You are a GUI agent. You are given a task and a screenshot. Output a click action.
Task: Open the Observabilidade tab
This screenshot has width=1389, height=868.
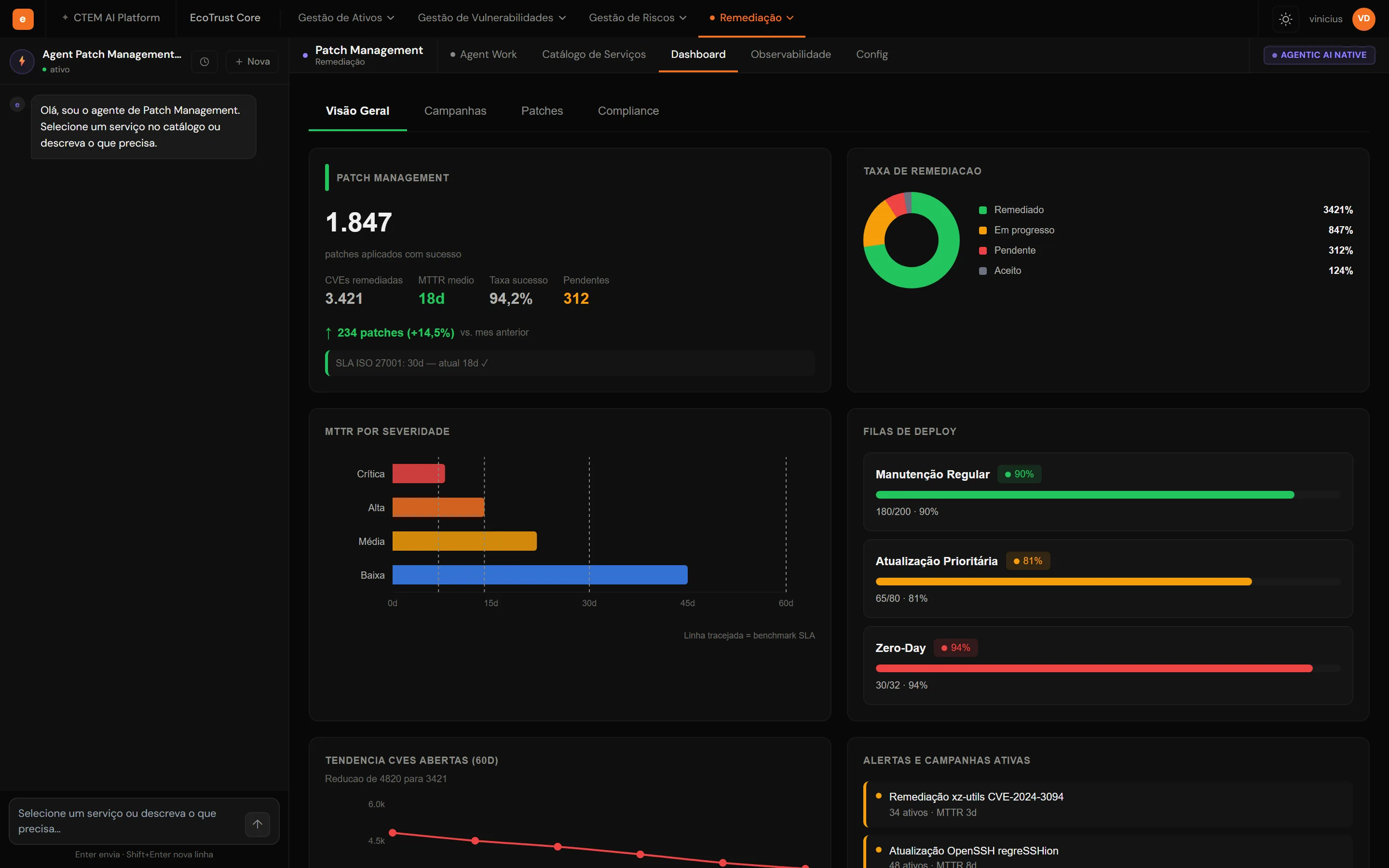(790, 54)
